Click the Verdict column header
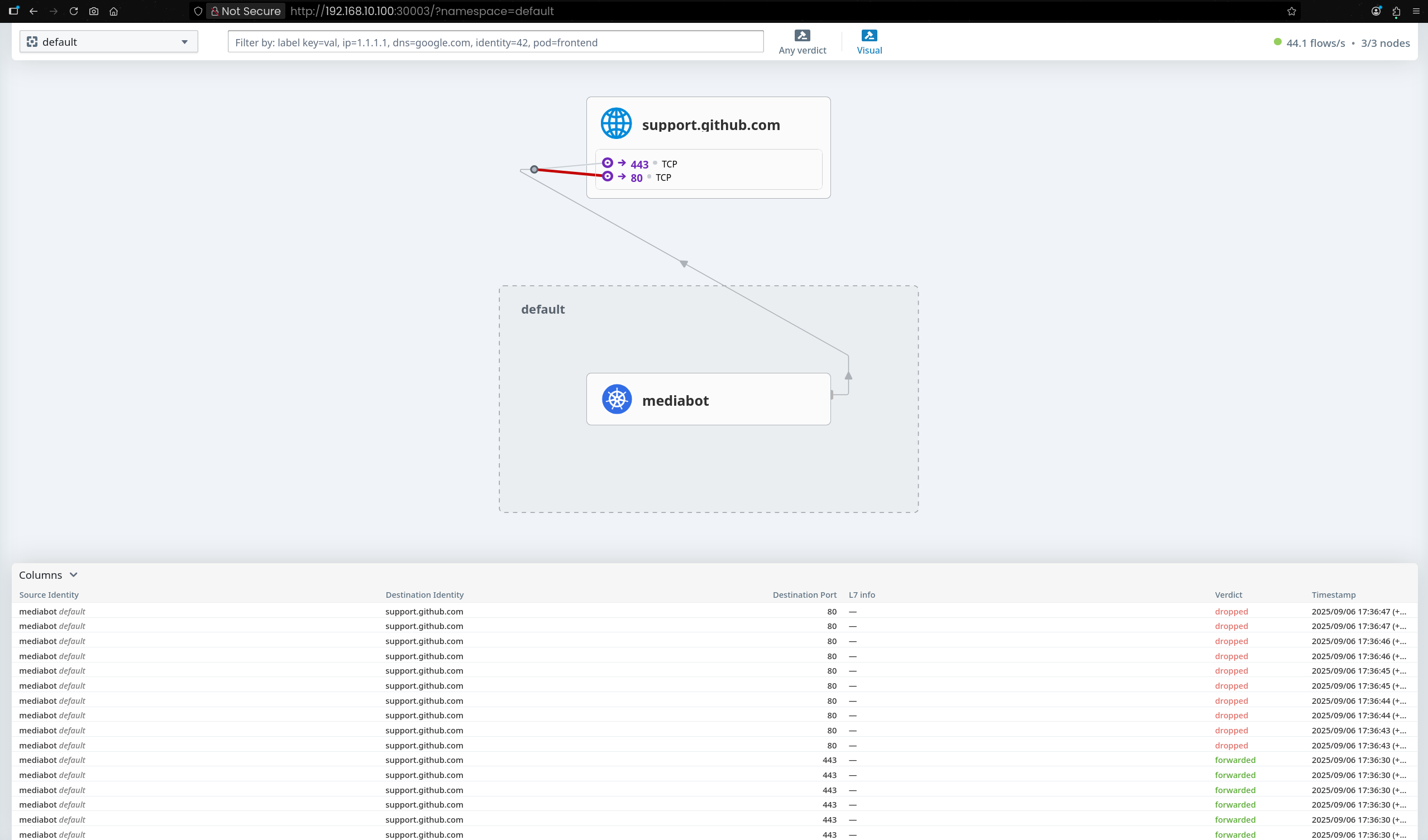 tap(1229, 595)
